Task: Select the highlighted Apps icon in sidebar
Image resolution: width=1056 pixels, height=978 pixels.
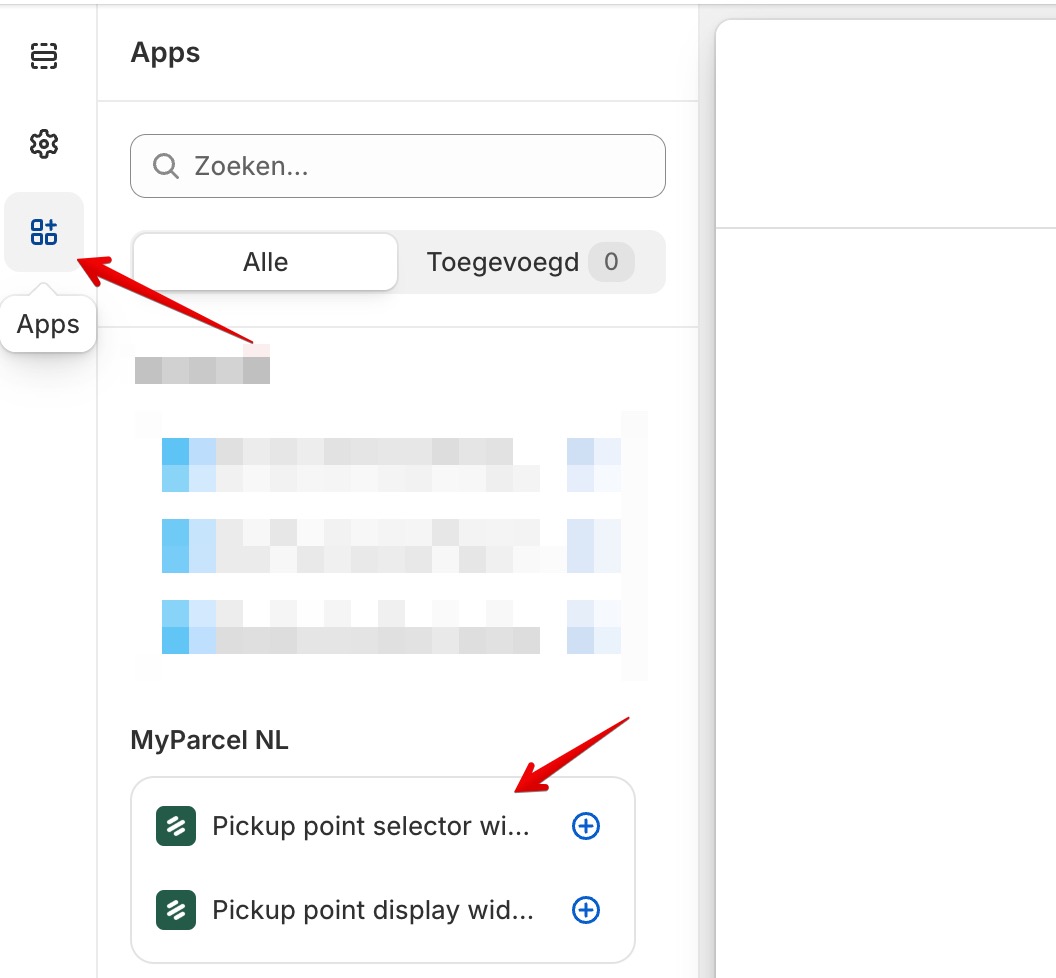Action: point(44,231)
